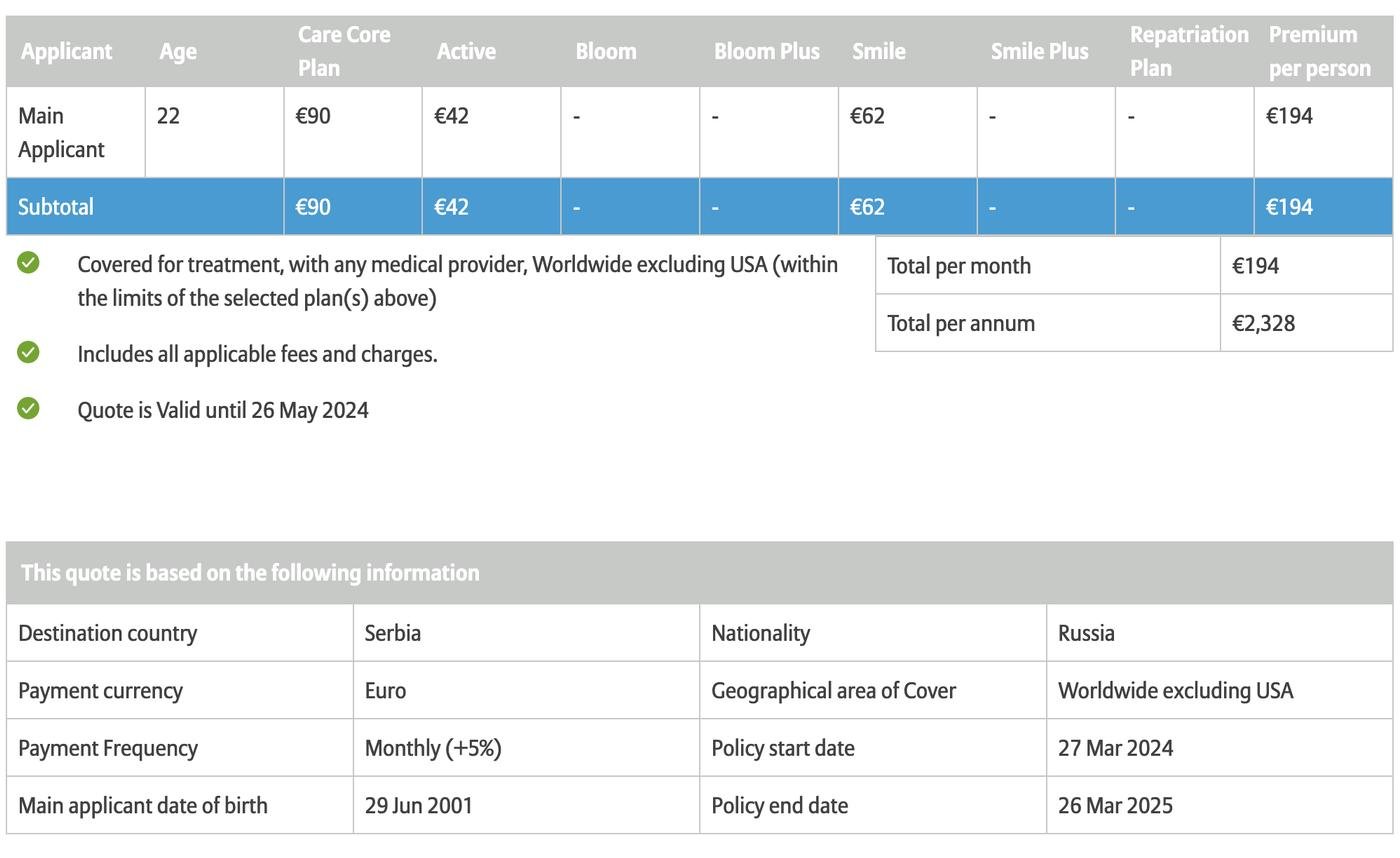Click the 'Subtotal' row label

pos(55,207)
